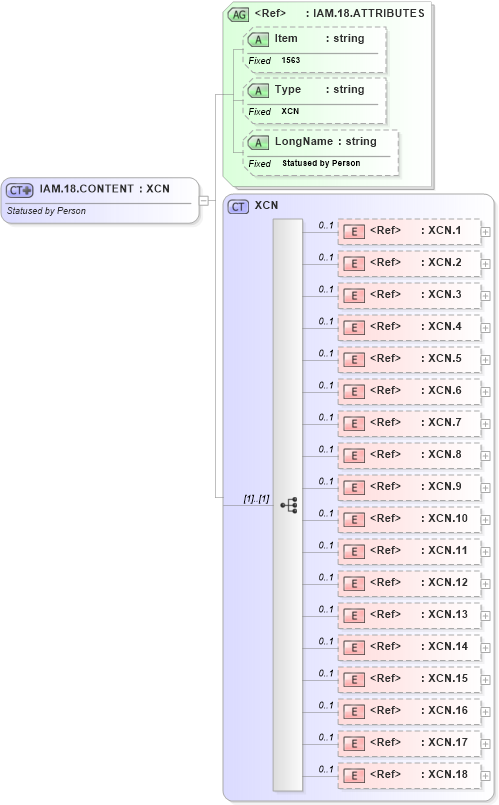Select the 'Statused by Person' annotation under IAM.18.CONTENT
Screen dimensions: 499x805
[x=46, y=211]
